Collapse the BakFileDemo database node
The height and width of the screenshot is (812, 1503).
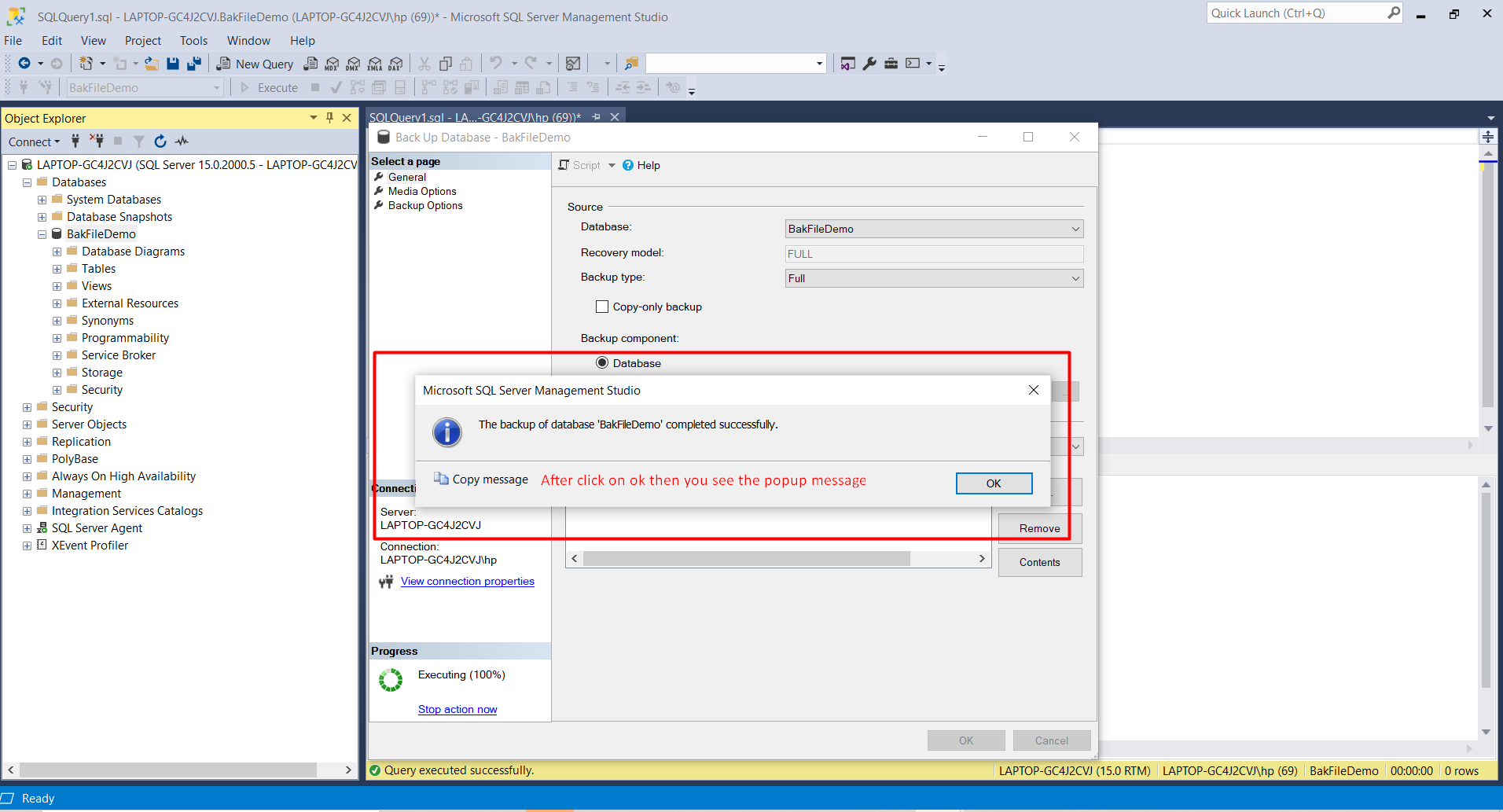42,234
